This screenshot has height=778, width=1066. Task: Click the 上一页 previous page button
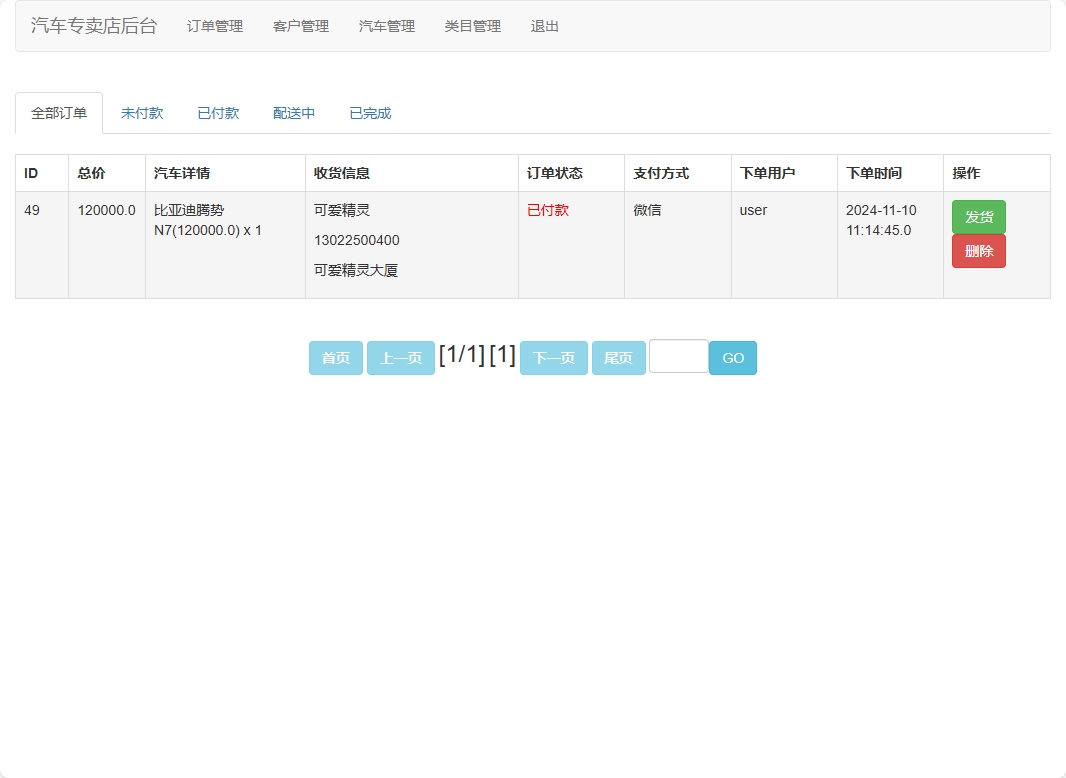(400, 357)
